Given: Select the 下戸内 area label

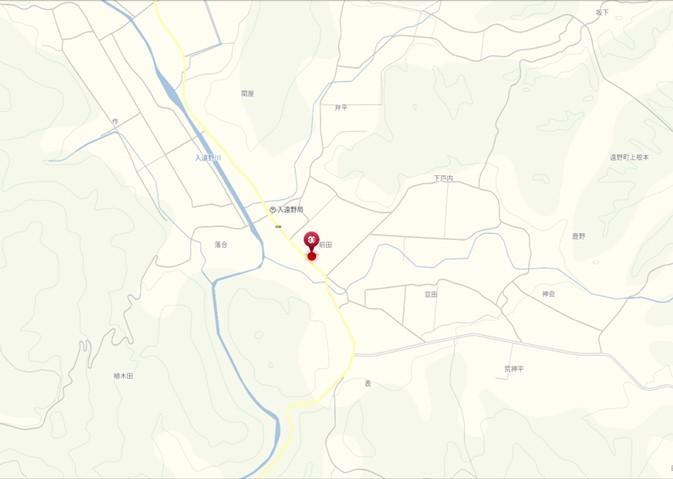Looking at the screenshot, I should tap(443, 178).
